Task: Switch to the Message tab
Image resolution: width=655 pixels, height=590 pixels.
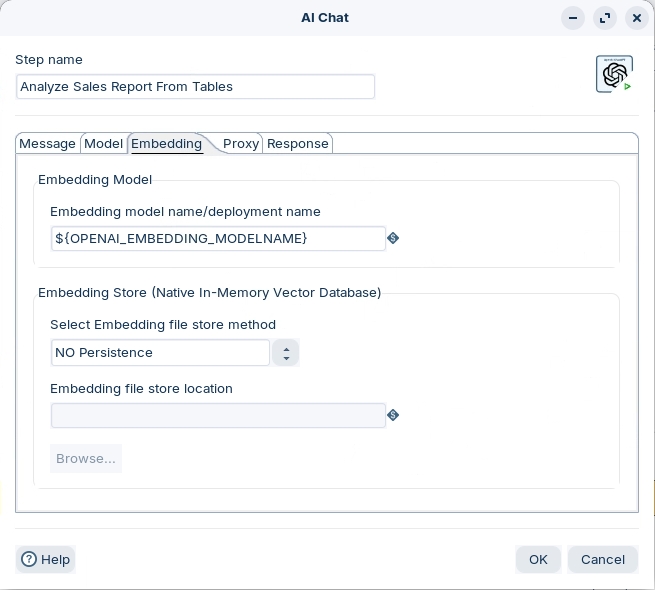Action: coord(48,144)
